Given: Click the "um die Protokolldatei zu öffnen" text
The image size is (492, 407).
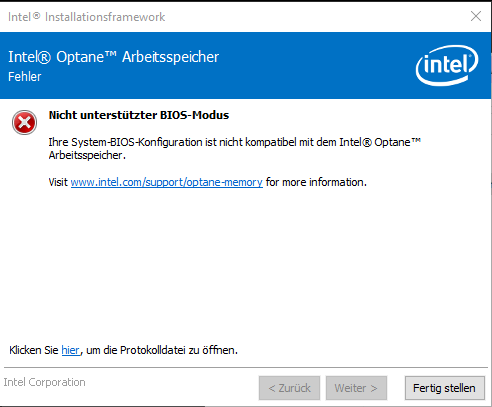Looking at the screenshot, I should pos(162,350).
